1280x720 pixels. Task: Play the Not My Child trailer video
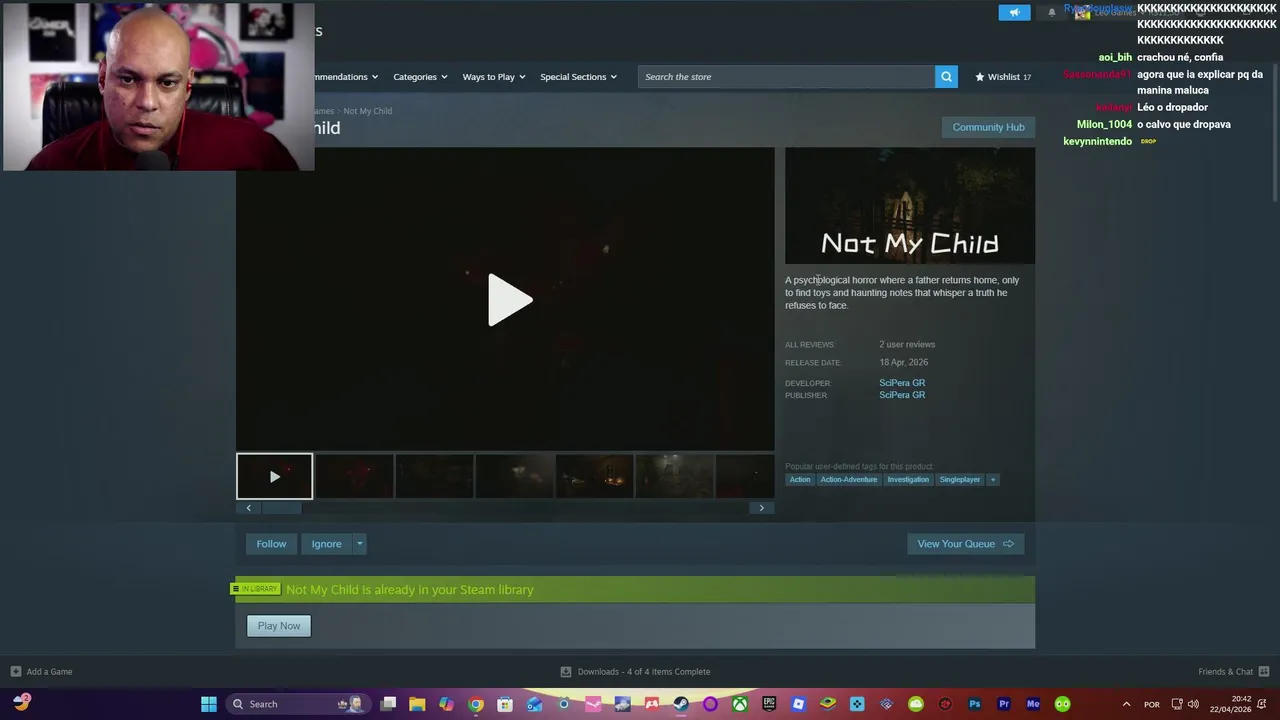pyautogui.click(x=509, y=300)
